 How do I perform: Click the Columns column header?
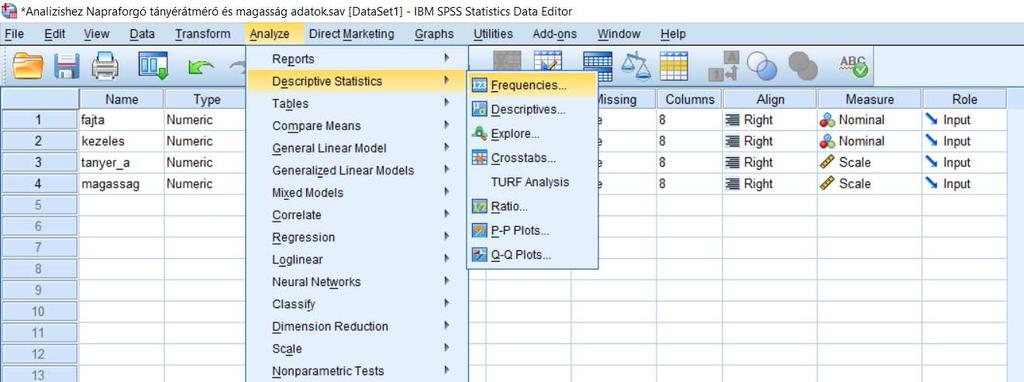(x=689, y=99)
